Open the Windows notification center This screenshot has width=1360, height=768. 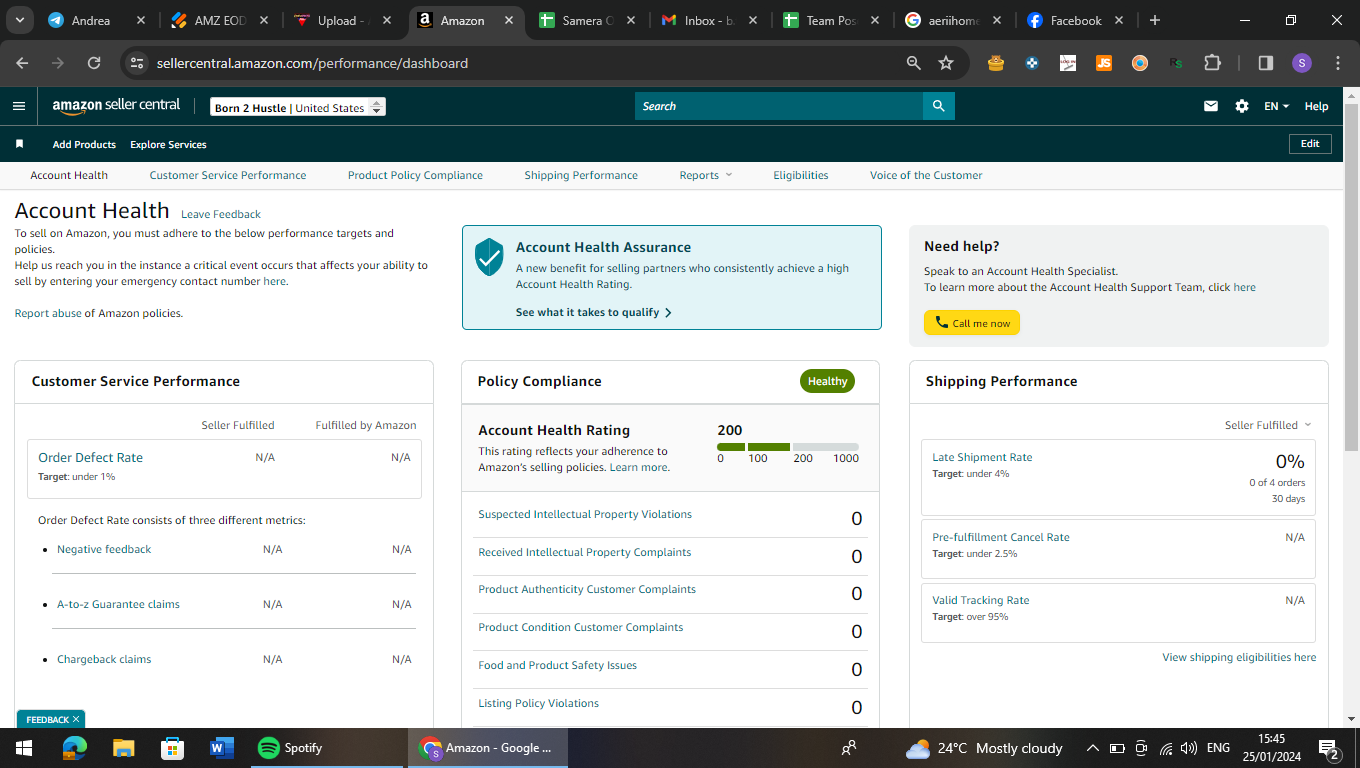(1329, 748)
